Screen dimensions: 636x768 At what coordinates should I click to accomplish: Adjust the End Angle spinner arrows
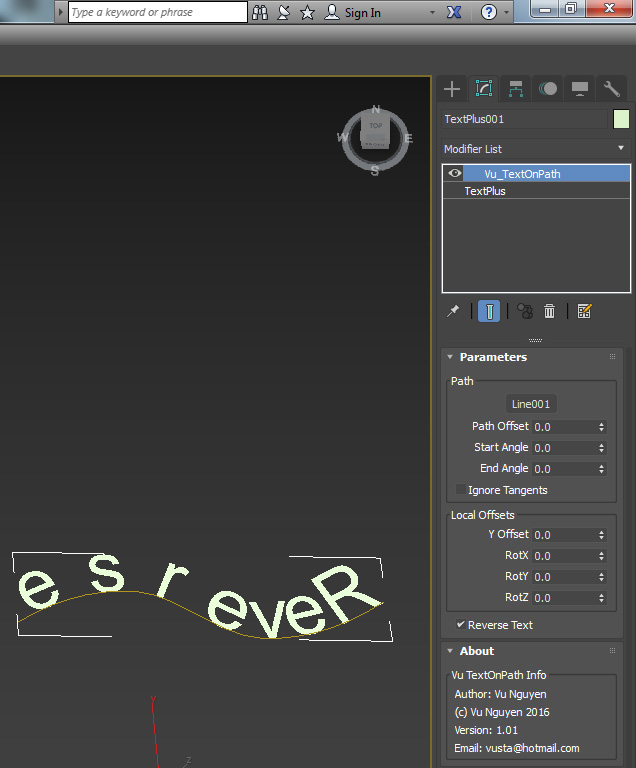[602, 469]
